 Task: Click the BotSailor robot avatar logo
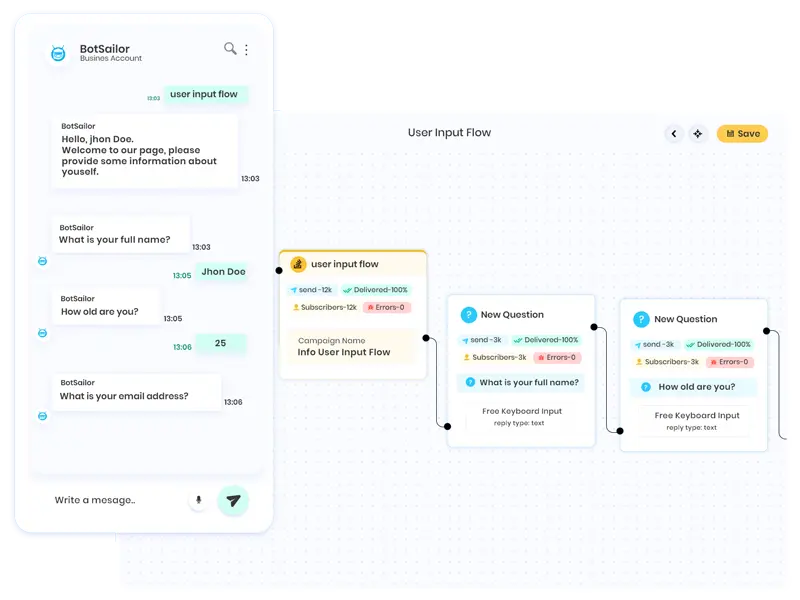pyautogui.click(x=59, y=53)
